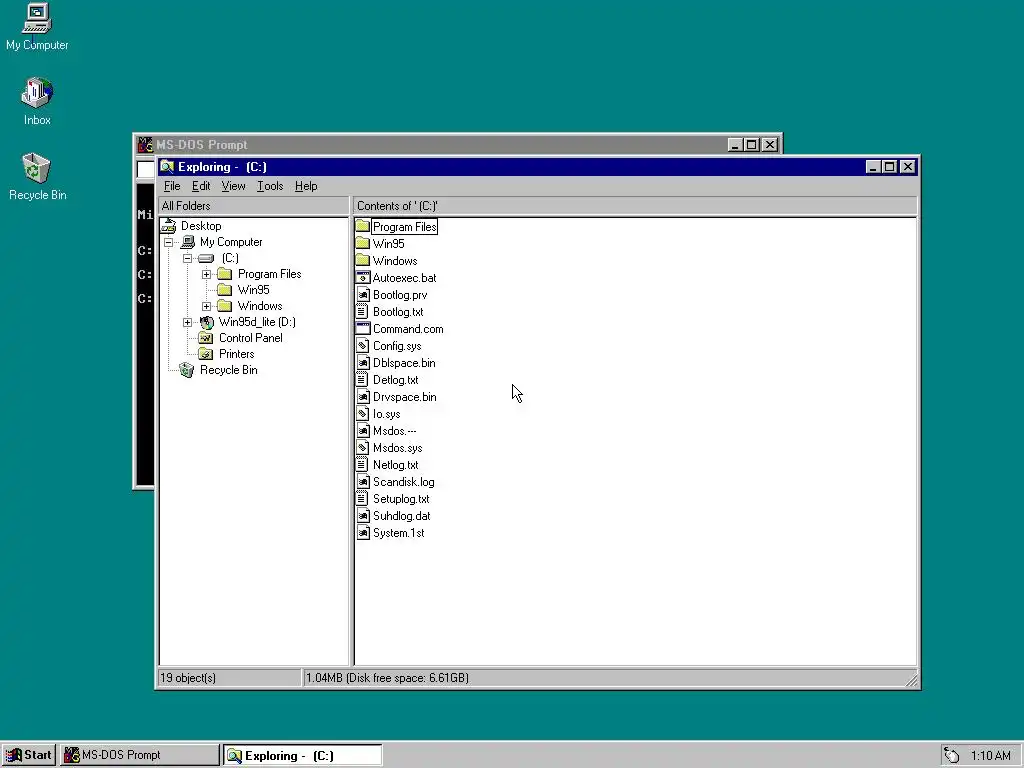The image size is (1024, 768).
Task: Minimize the Exploring - (C:) window
Action: point(873,167)
